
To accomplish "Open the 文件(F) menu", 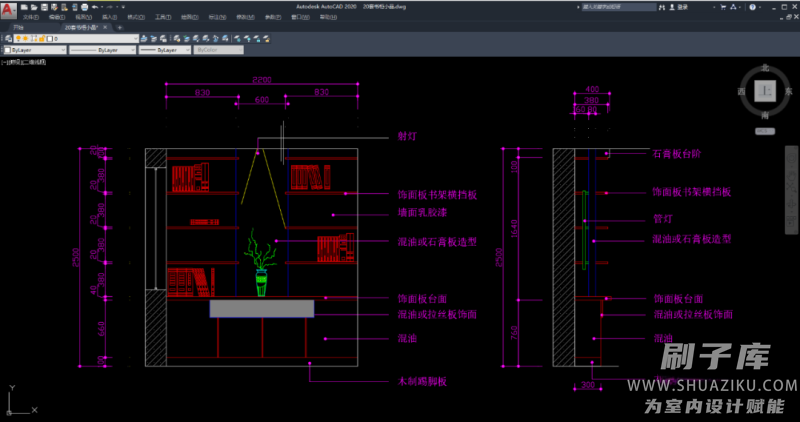I will point(31,17).
